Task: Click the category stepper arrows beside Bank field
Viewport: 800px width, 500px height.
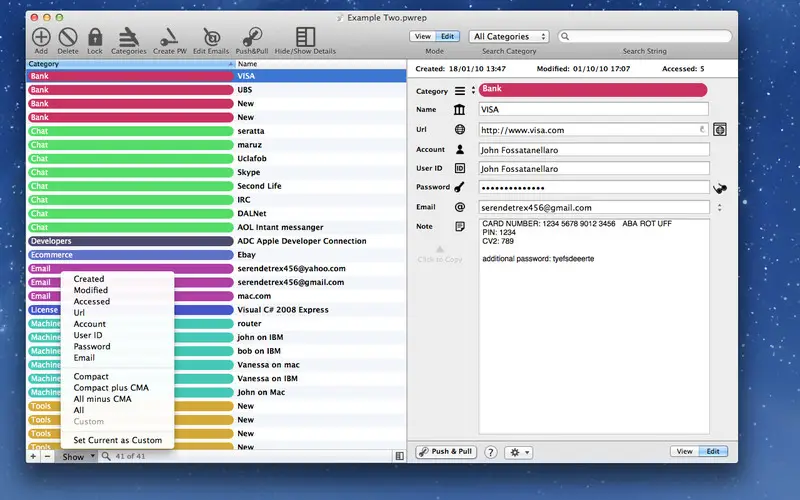Action: 473,90
